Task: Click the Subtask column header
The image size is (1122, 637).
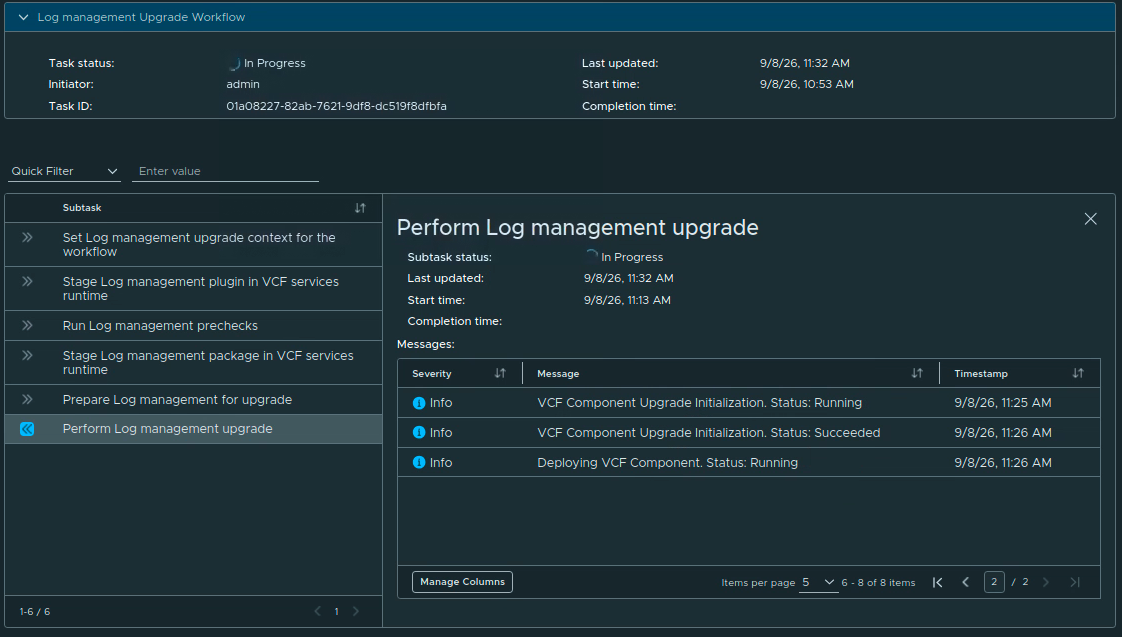Action: 82,208
